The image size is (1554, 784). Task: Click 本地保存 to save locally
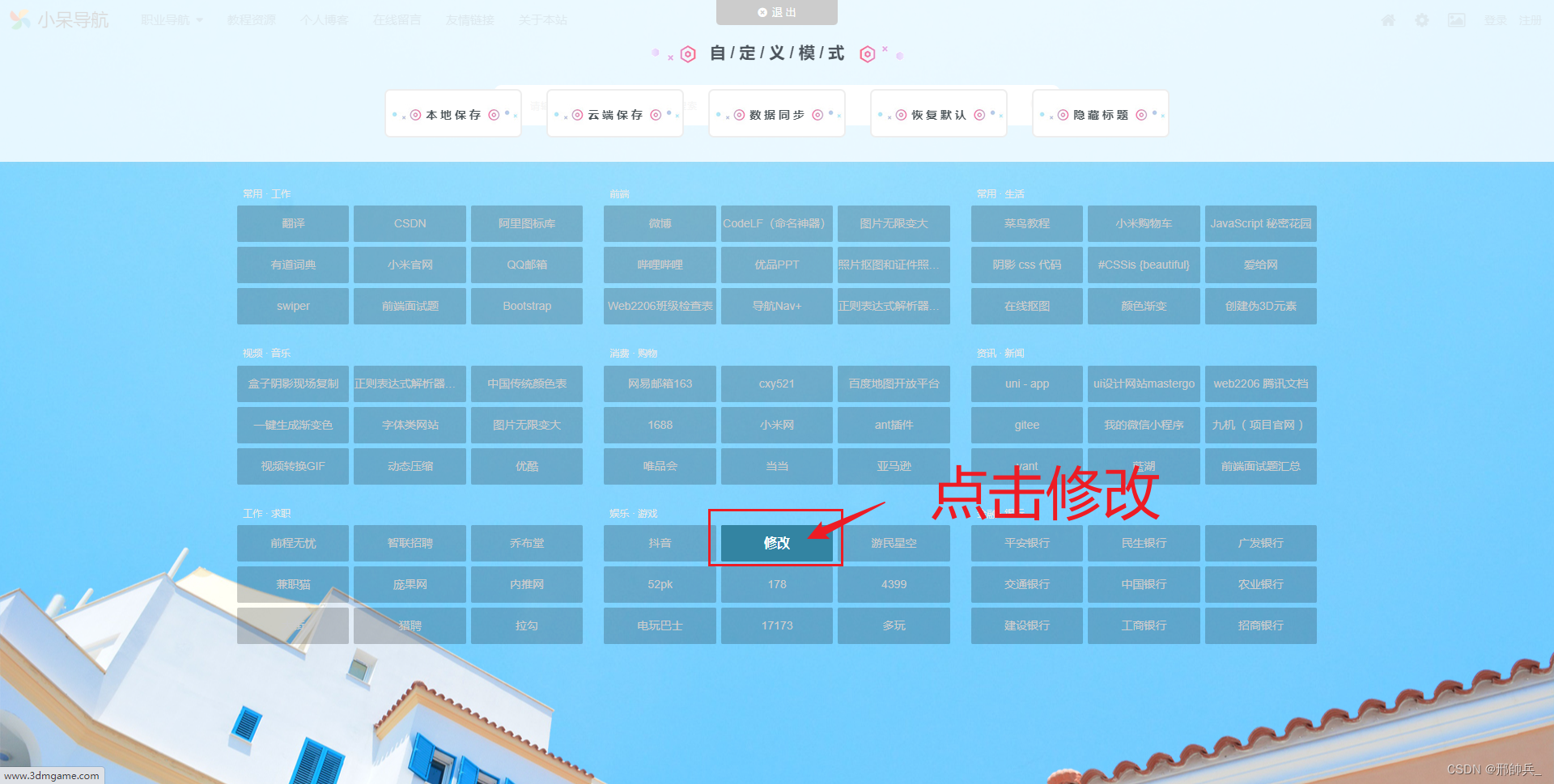click(x=452, y=114)
